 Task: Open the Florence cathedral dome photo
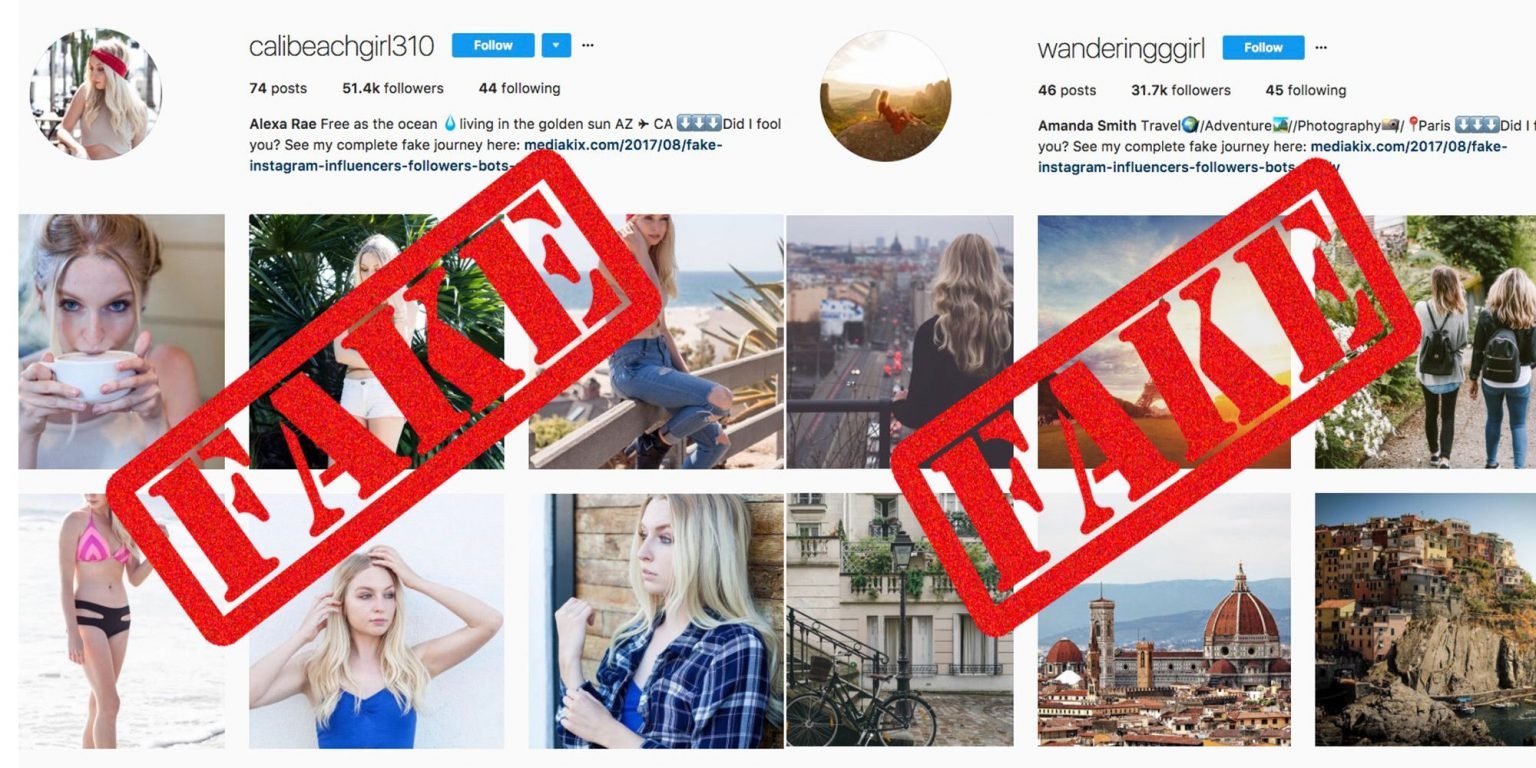[x=1164, y=620]
